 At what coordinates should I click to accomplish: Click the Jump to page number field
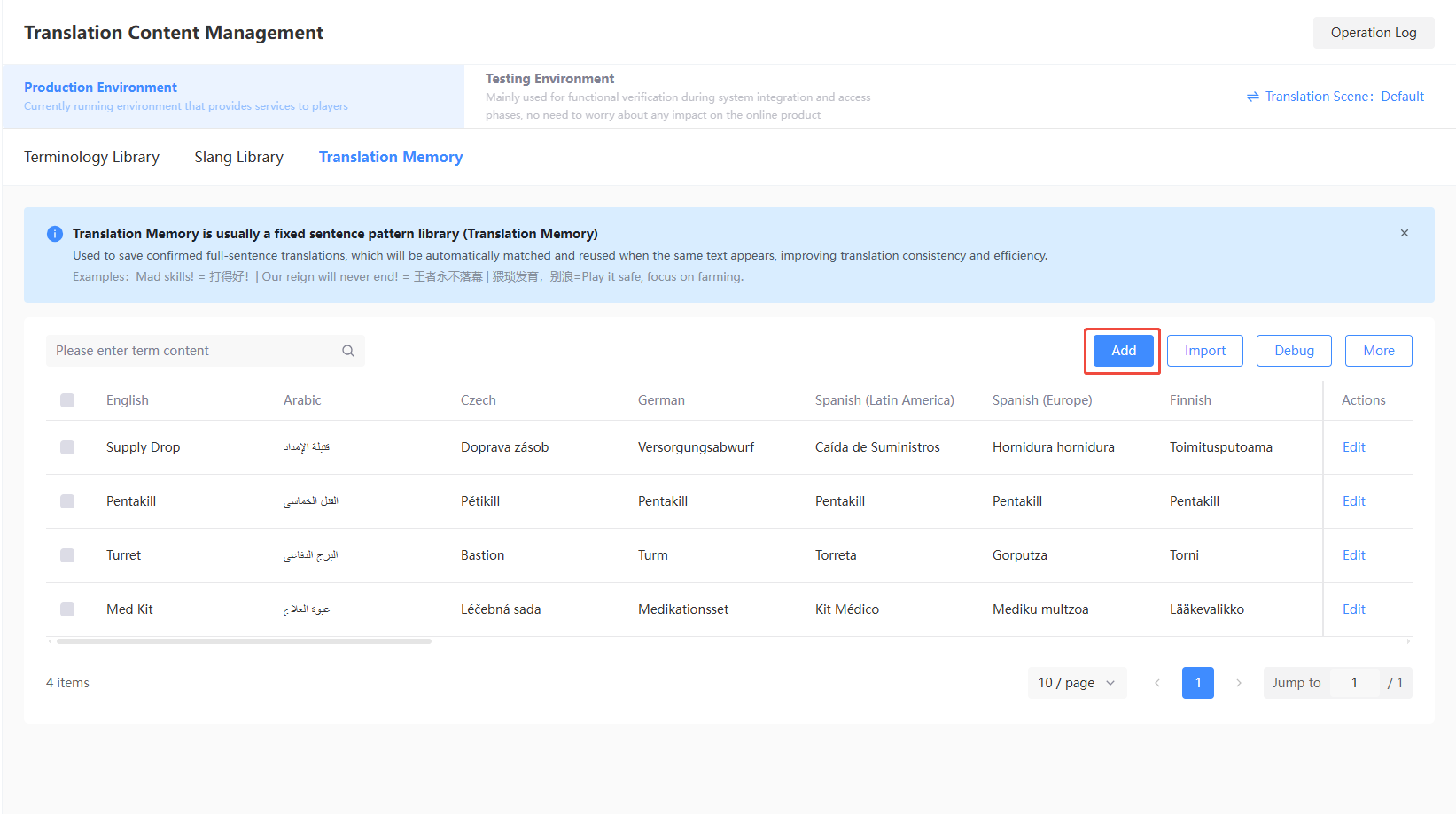pos(1354,683)
